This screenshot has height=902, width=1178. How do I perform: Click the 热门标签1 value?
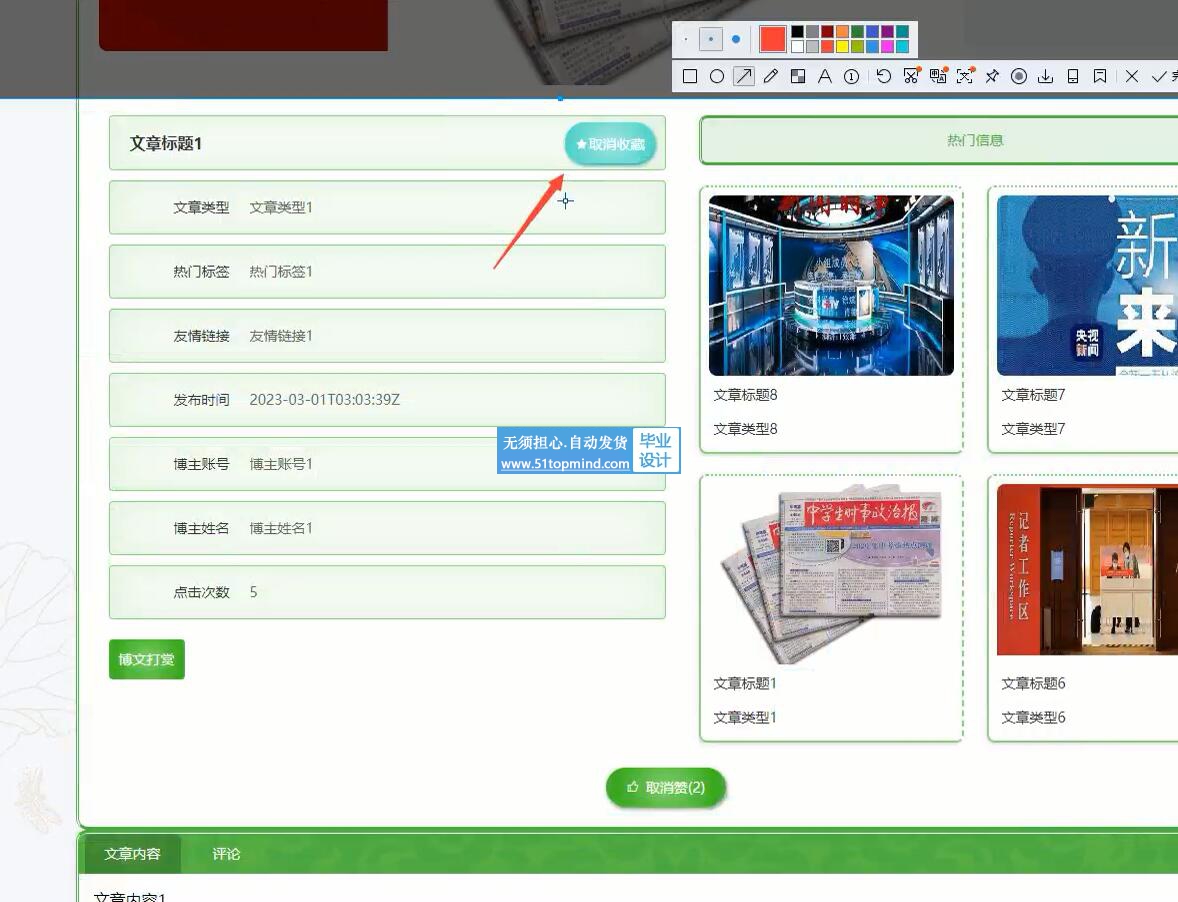[x=280, y=272]
